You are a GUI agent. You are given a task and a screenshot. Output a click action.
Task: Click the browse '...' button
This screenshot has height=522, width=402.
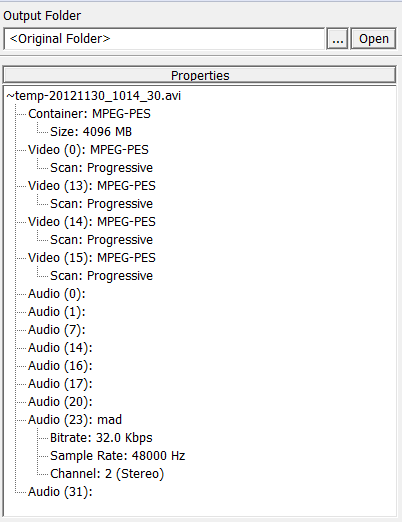pos(337,39)
